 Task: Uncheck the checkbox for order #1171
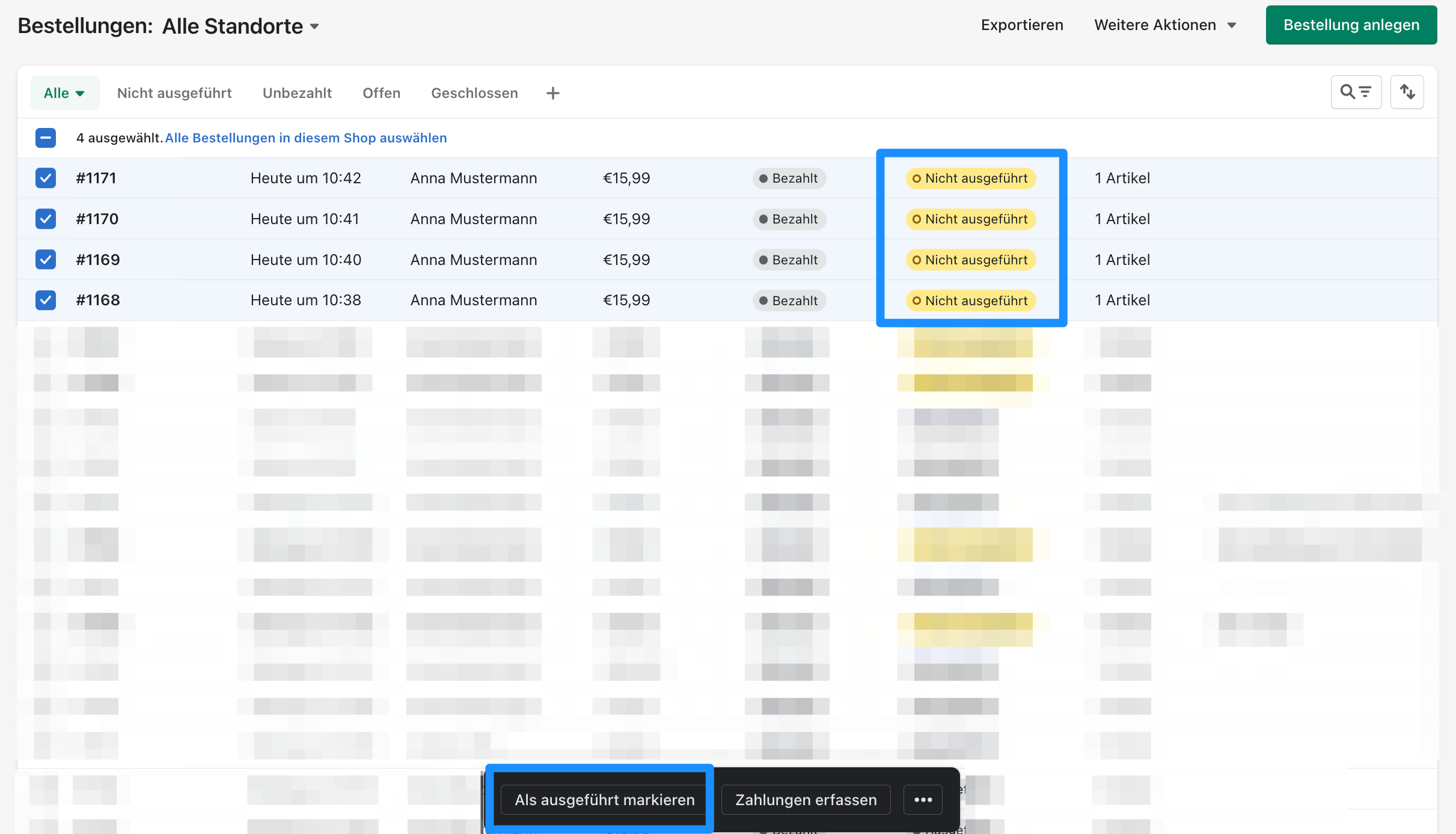[x=46, y=178]
